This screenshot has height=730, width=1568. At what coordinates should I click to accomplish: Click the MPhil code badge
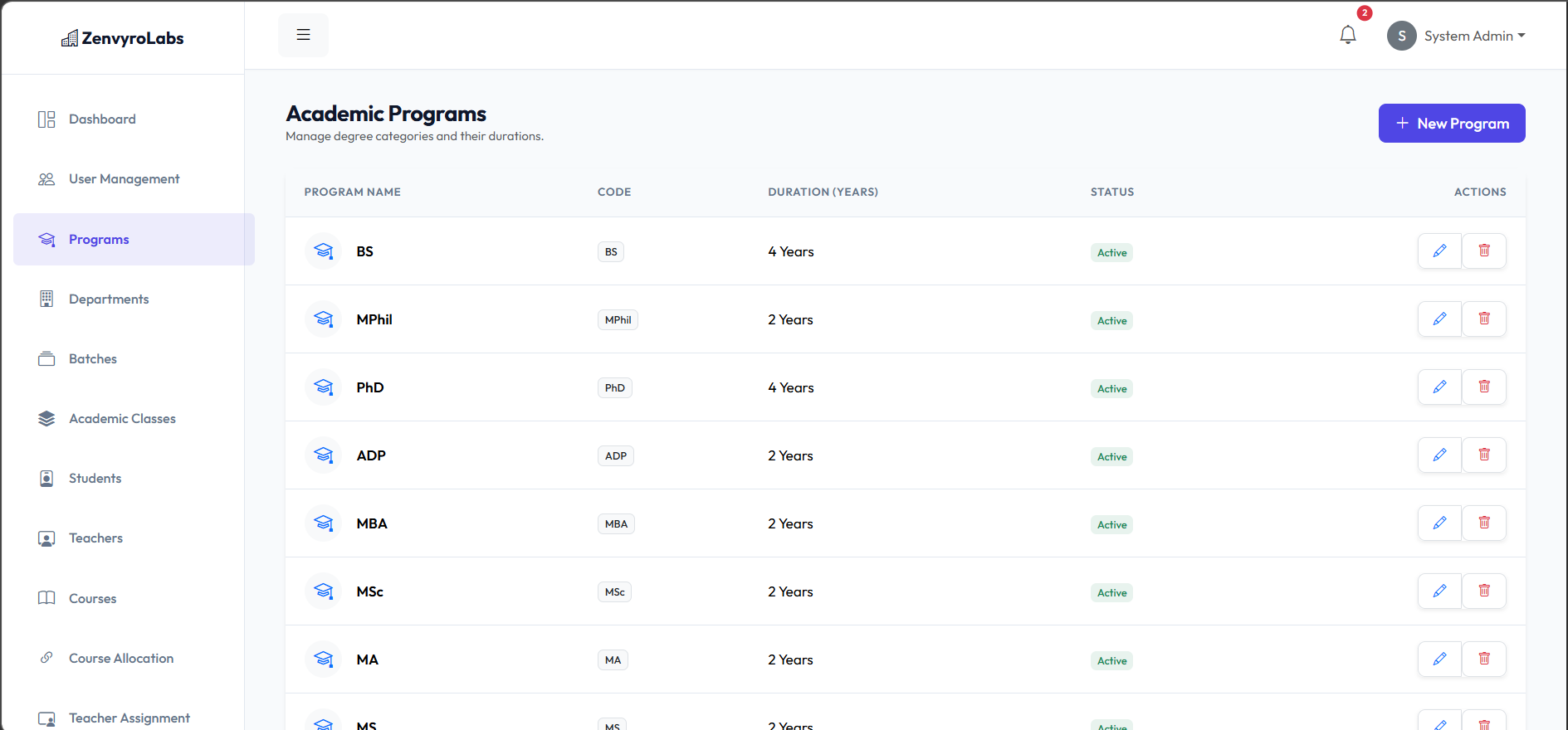coord(618,320)
